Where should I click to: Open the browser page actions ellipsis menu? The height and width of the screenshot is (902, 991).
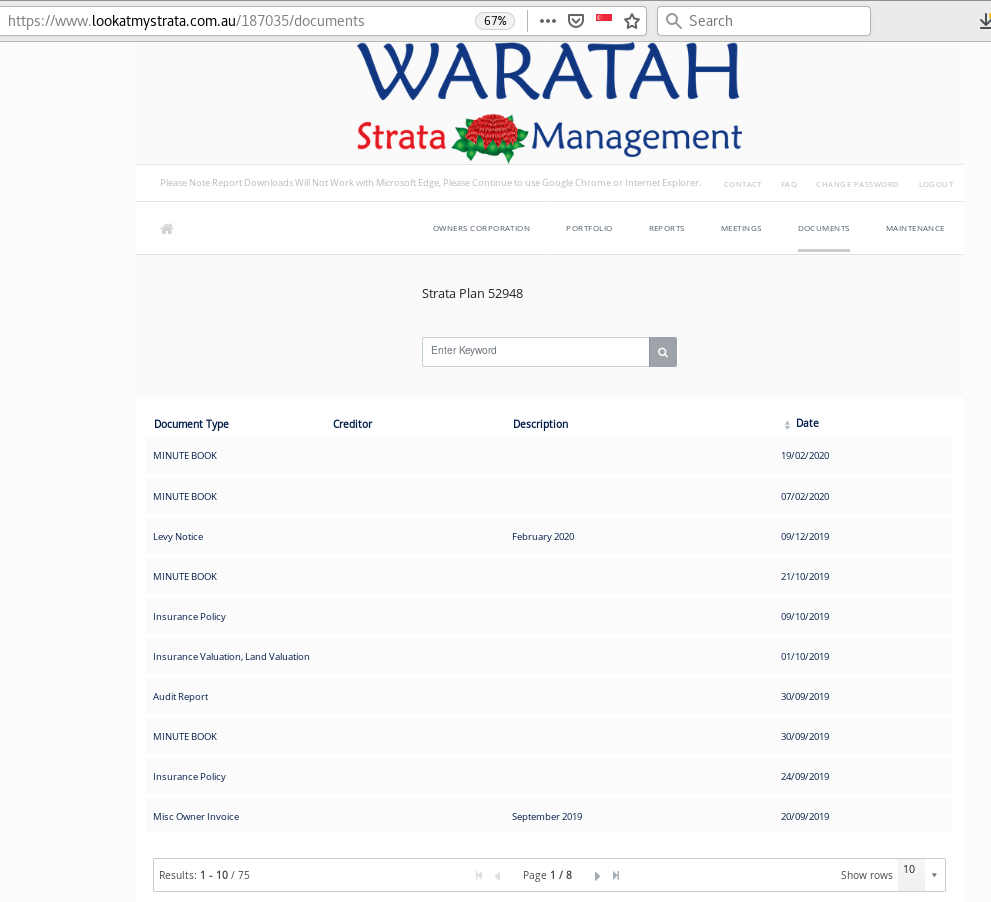point(547,21)
